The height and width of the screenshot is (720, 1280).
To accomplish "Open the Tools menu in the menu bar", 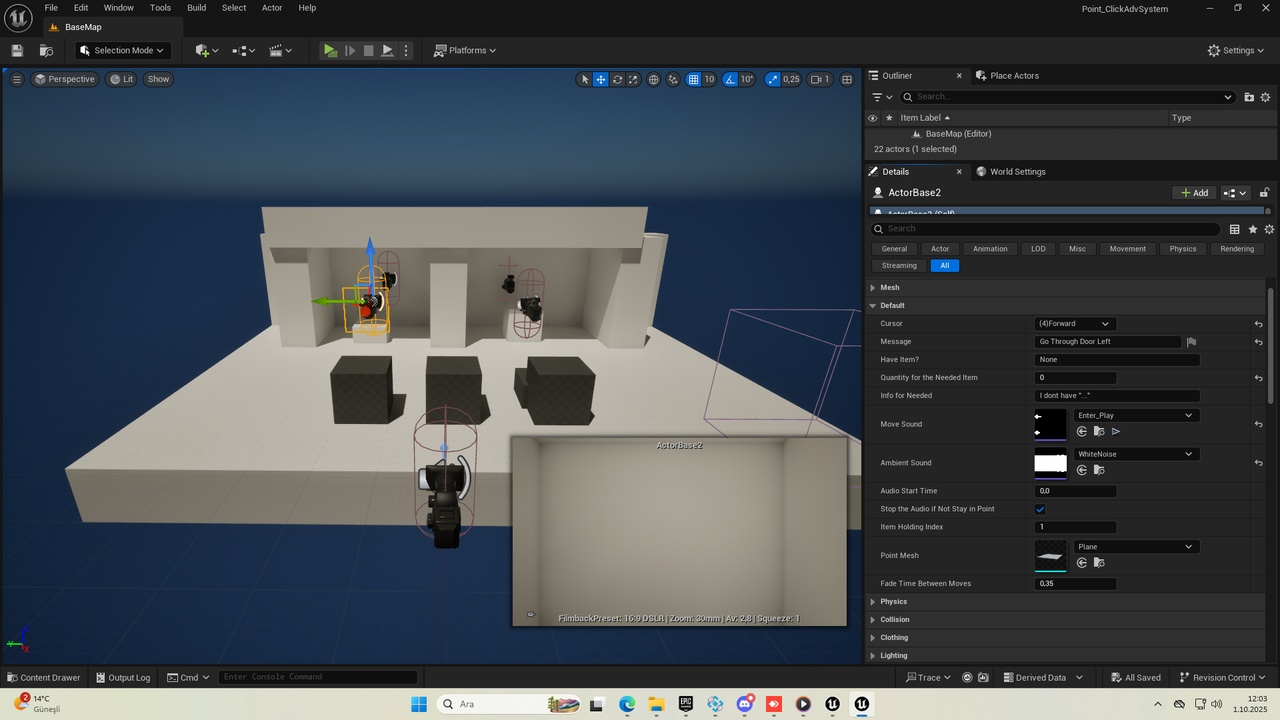I will point(160,8).
